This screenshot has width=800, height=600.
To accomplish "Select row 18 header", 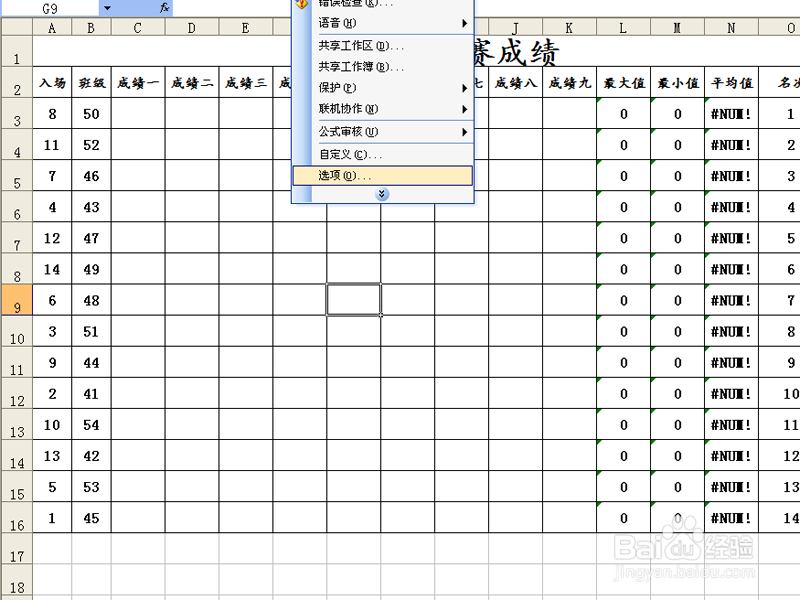I will click(x=17, y=580).
